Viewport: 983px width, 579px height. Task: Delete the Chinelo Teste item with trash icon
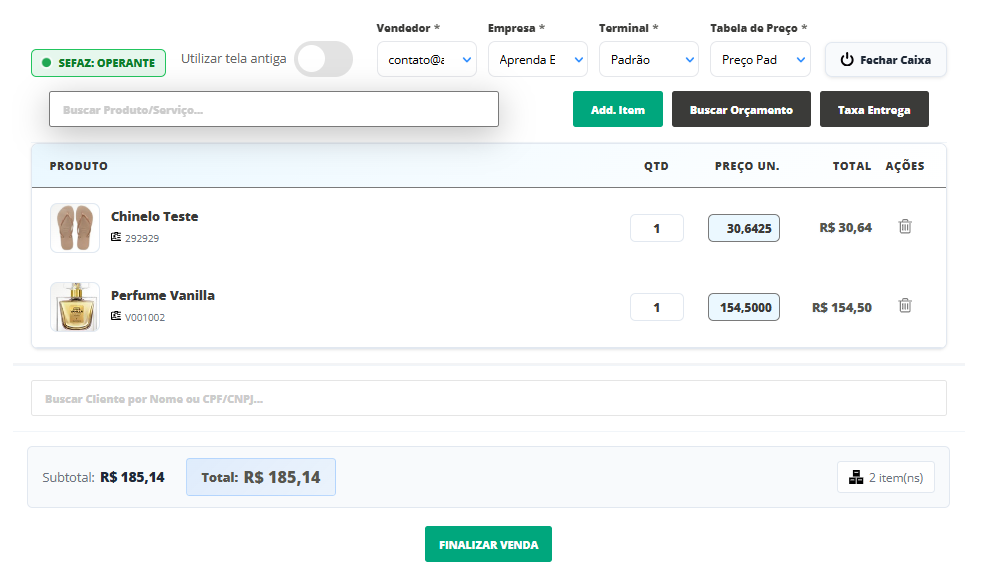pyautogui.click(x=905, y=227)
